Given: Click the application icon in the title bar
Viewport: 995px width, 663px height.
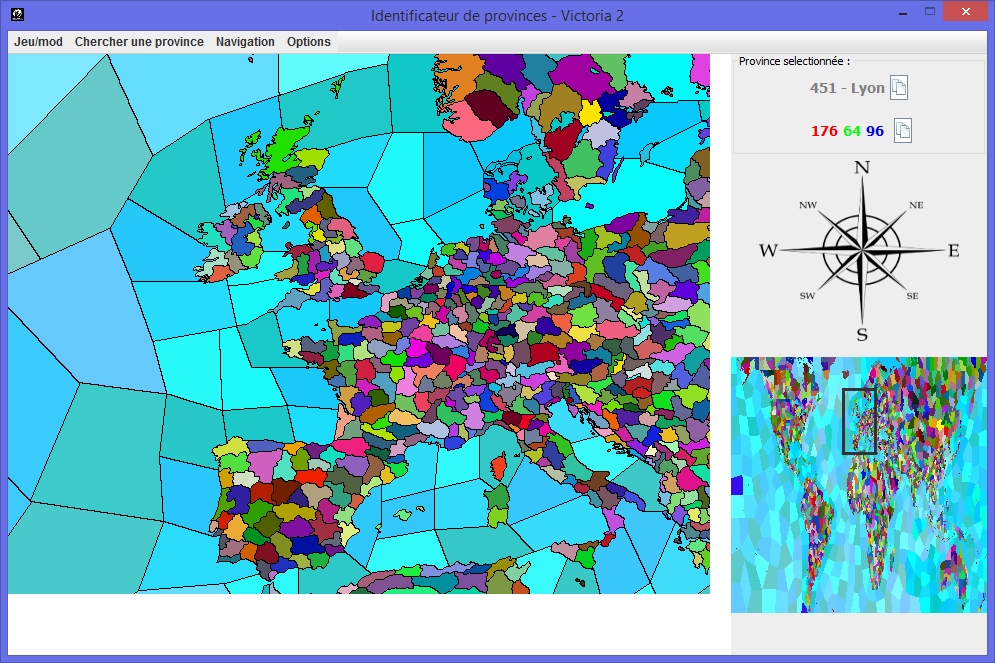Looking at the screenshot, I should click(17, 15).
